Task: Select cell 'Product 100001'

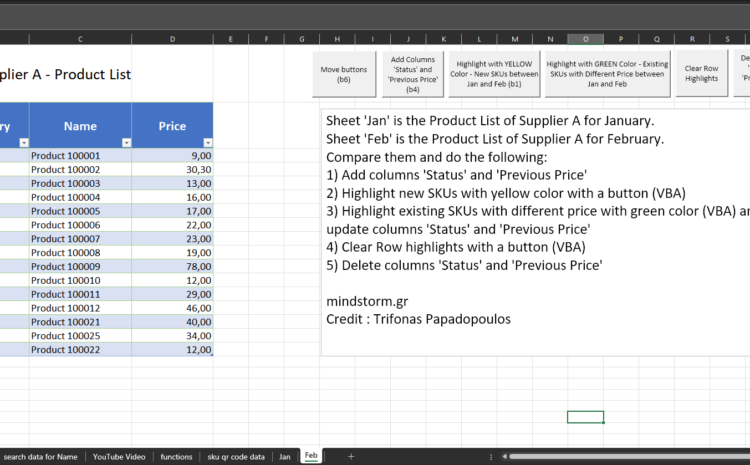Action: (80, 155)
